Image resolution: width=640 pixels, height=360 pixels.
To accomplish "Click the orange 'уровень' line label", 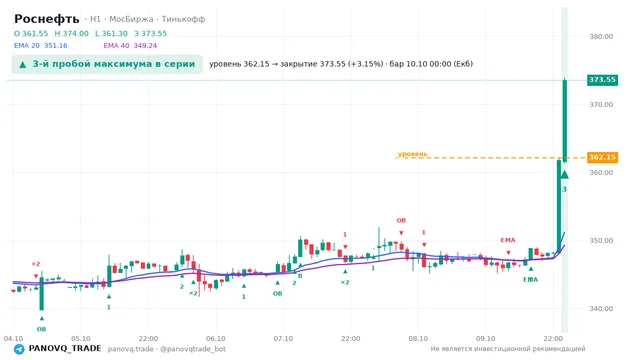I will pos(412,154).
